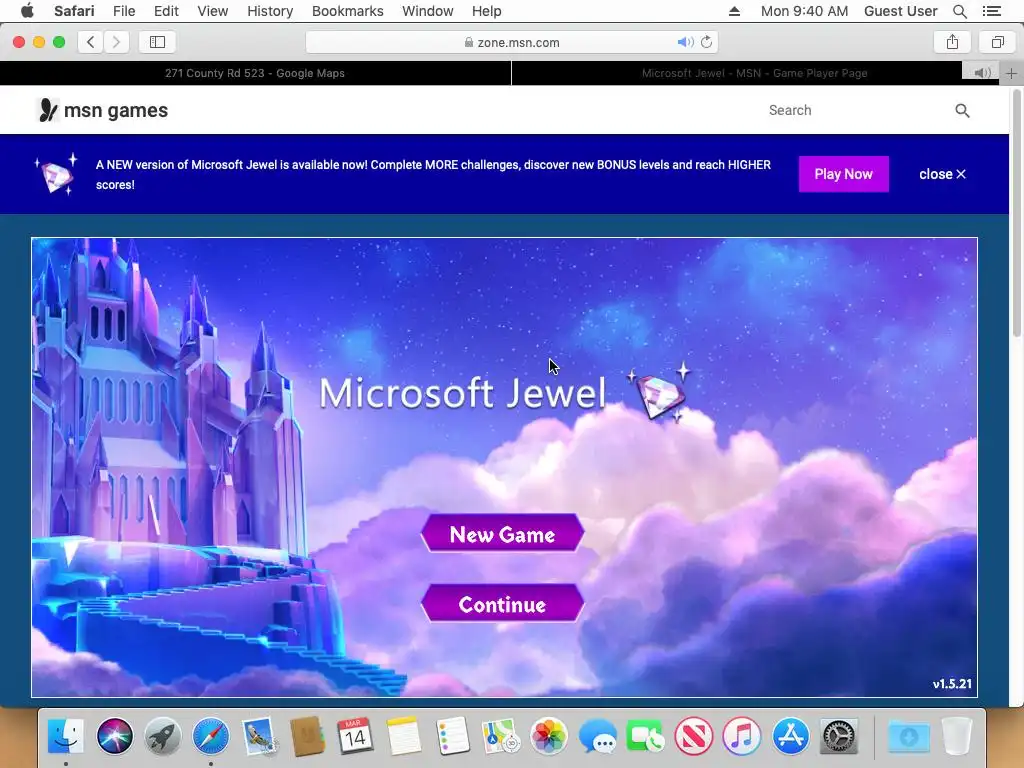Click the msn games logo
The image size is (1024, 768).
[x=102, y=110]
